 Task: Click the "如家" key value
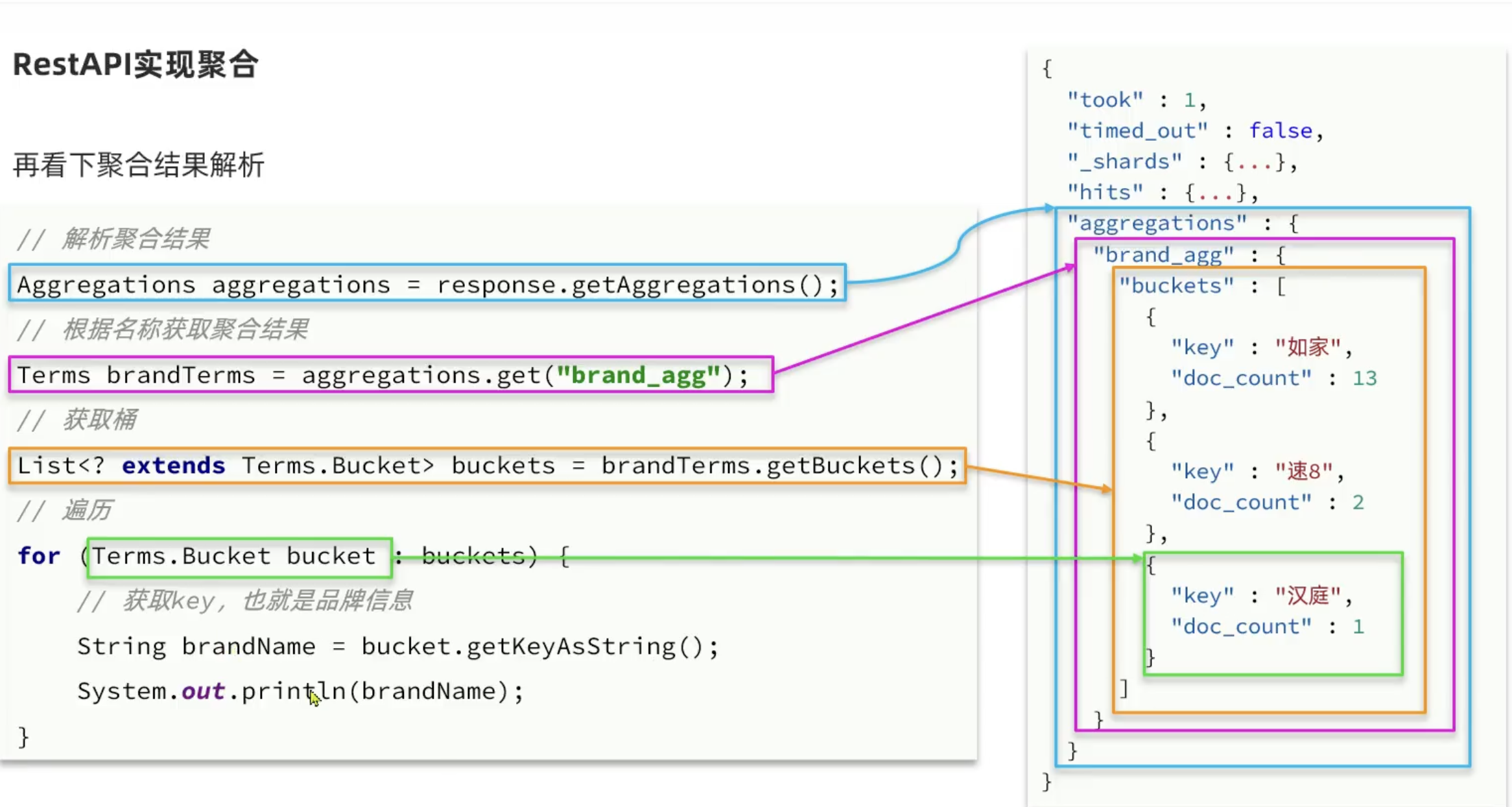[x=1308, y=348]
